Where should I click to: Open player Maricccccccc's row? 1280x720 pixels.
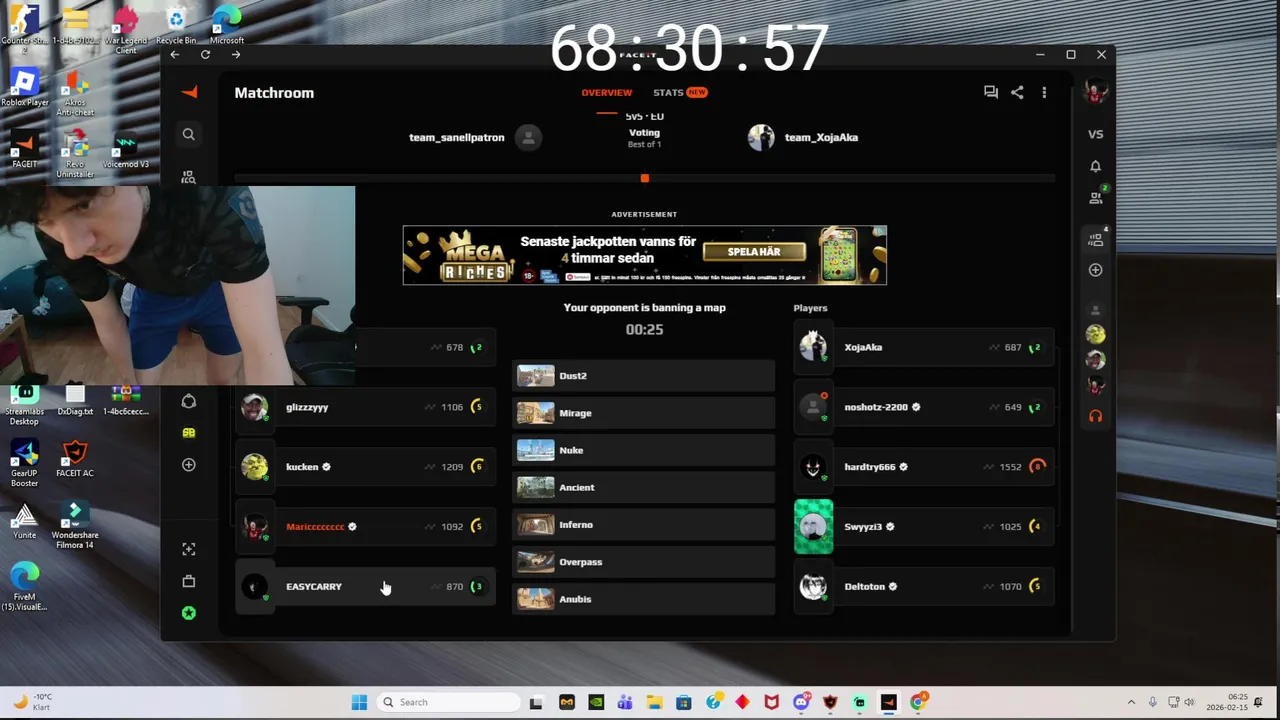pyautogui.click(x=365, y=526)
